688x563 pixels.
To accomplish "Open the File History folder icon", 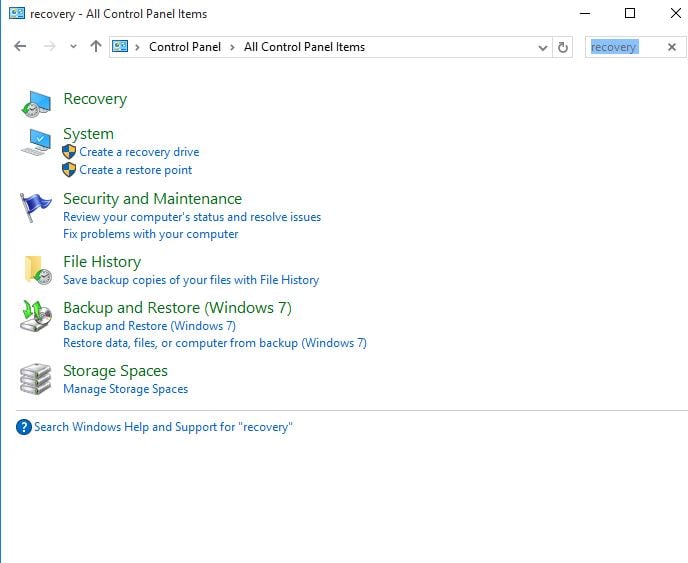I will [x=38, y=270].
